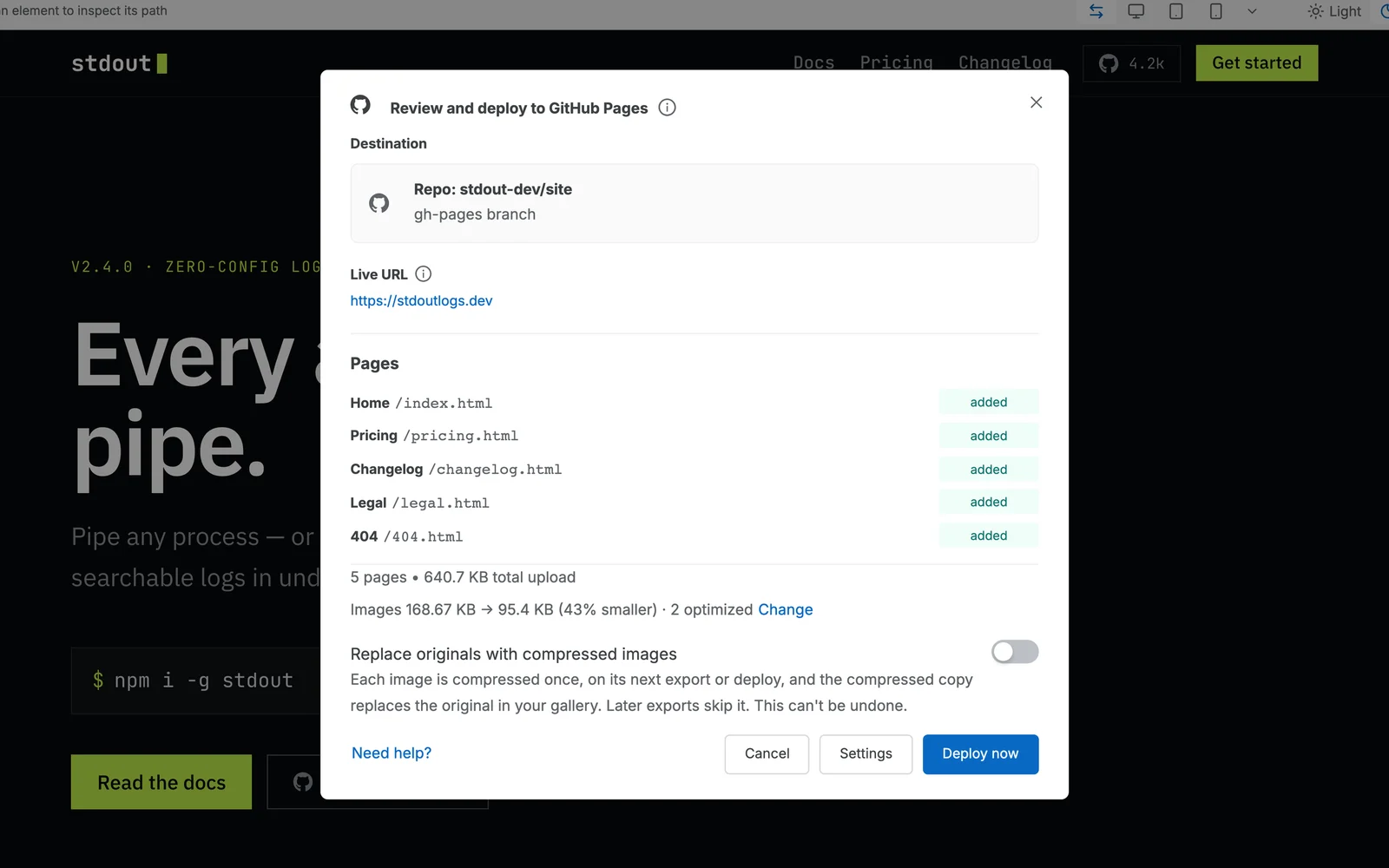Click the Get started button on the page
This screenshot has height=868, width=1389.
click(1256, 63)
